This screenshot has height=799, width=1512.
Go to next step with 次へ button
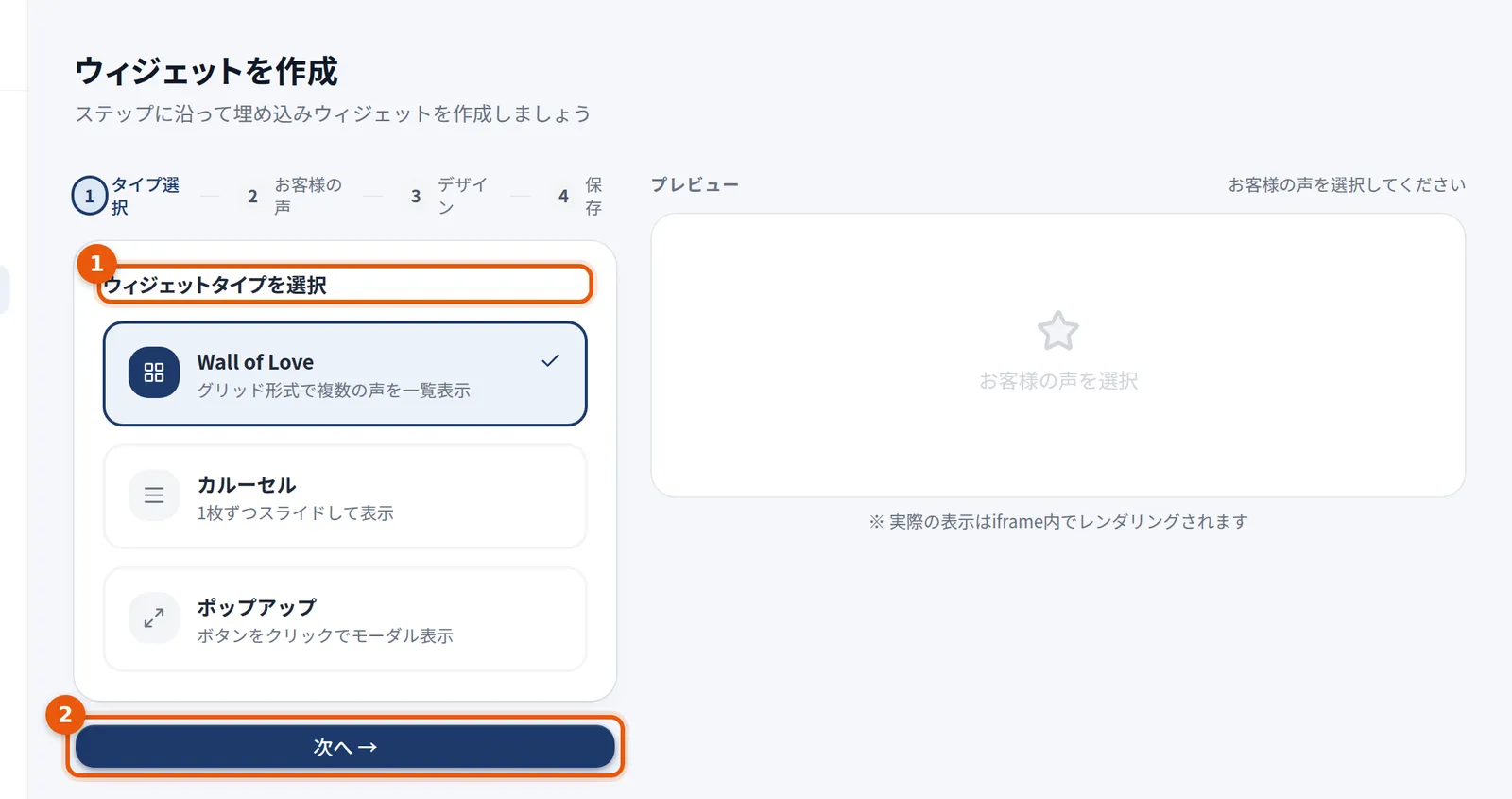(x=345, y=747)
